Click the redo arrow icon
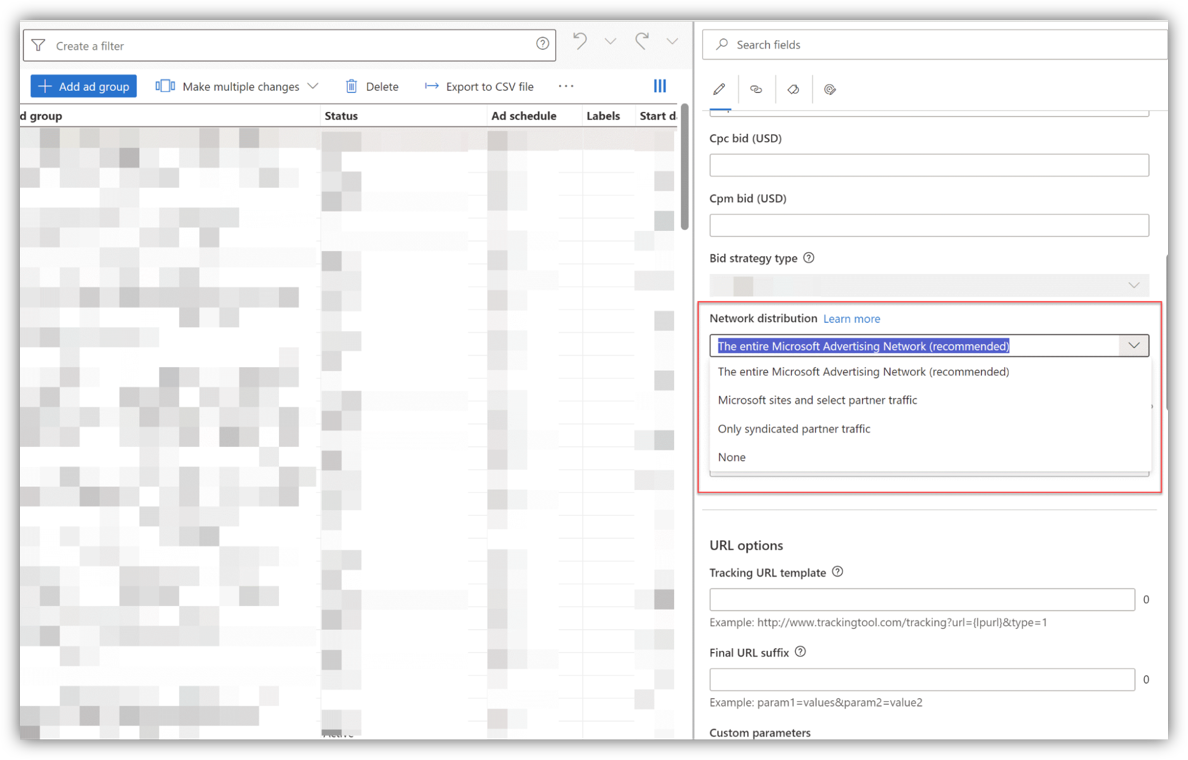This screenshot has width=1188, height=760. coord(642,41)
